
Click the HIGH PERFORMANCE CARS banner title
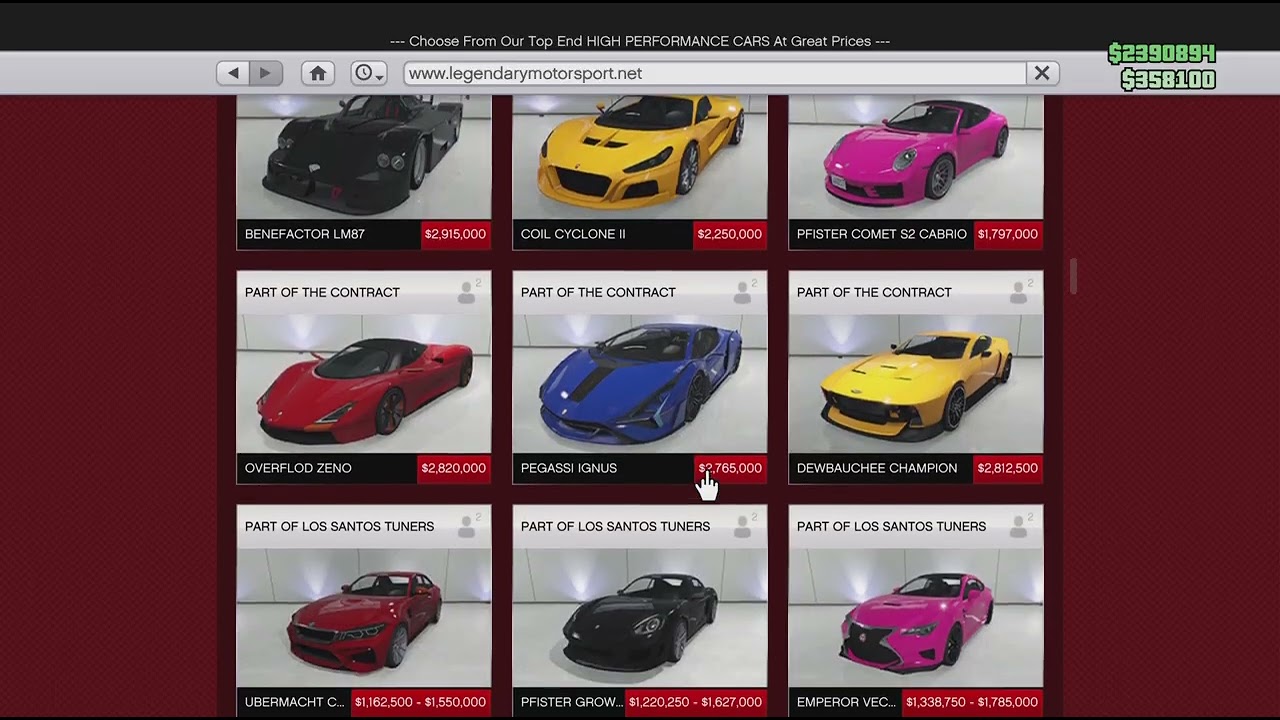tap(640, 41)
